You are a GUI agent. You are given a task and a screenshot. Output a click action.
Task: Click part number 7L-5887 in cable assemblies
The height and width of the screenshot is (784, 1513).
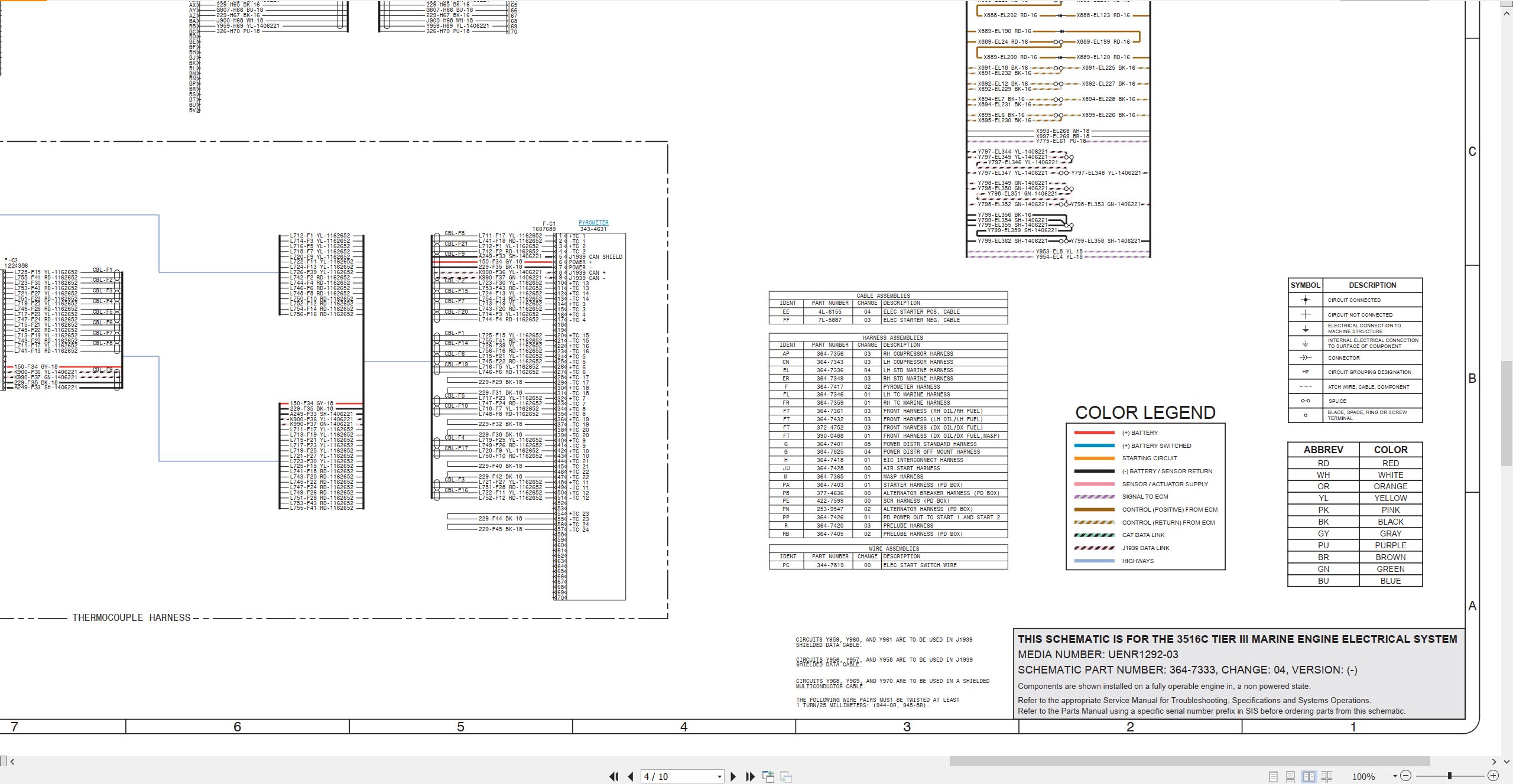click(830, 320)
